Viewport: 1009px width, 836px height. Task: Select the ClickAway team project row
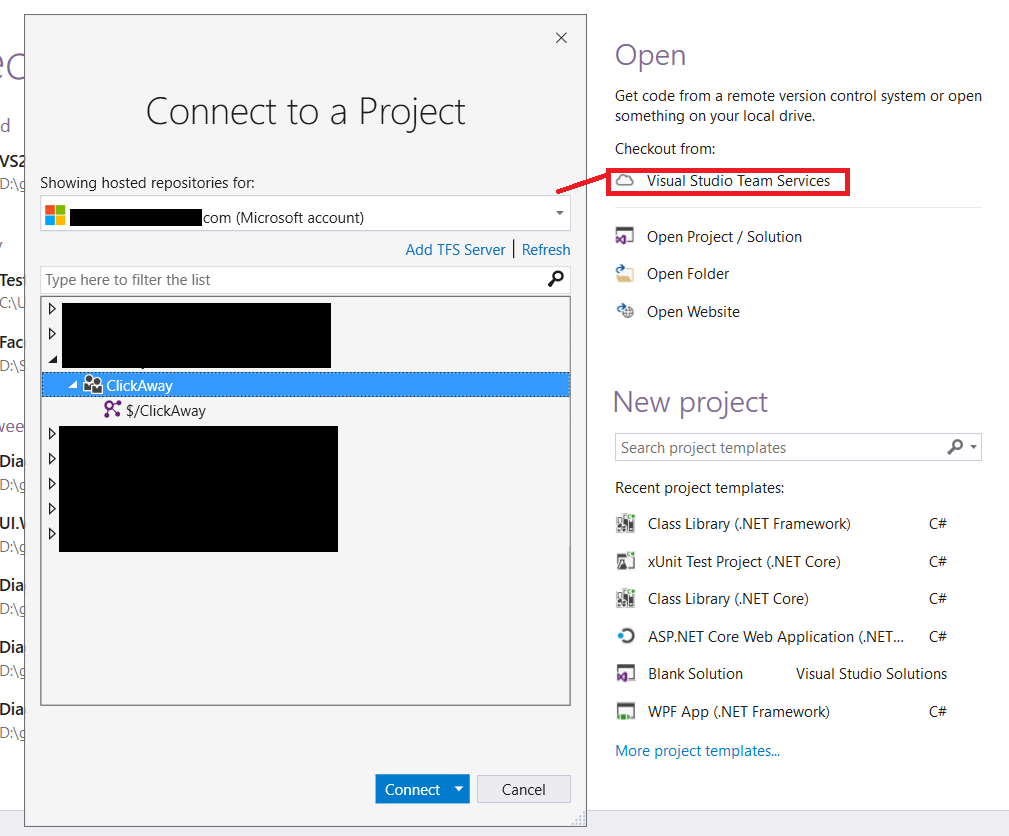pyautogui.click(x=306, y=385)
